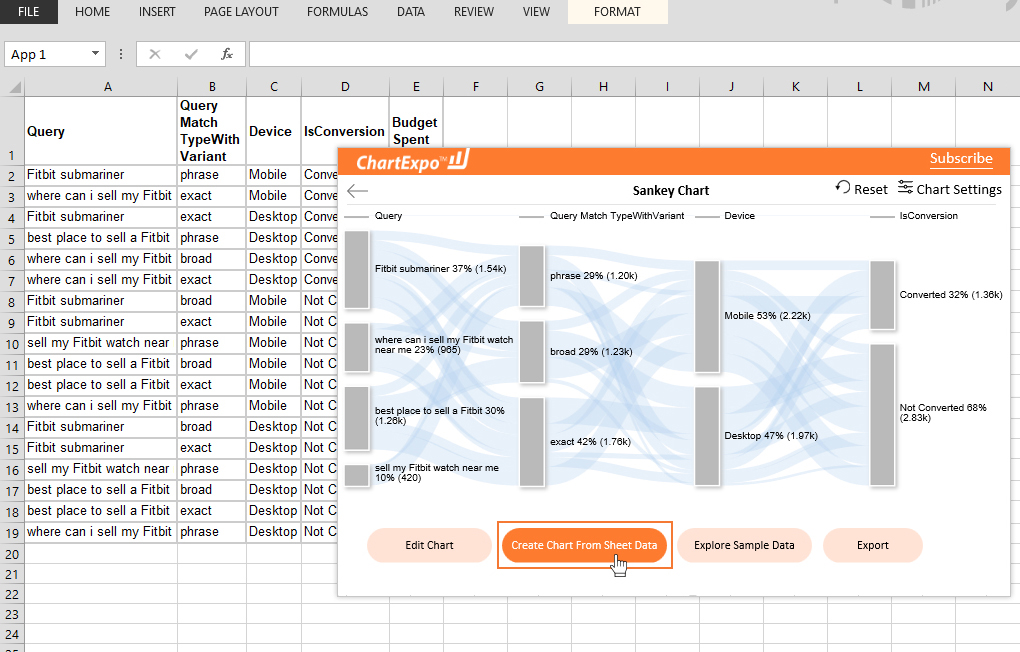This screenshot has height=652, width=1020.
Task: Click the back arrow in ChartExpo panel
Action: 357,191
